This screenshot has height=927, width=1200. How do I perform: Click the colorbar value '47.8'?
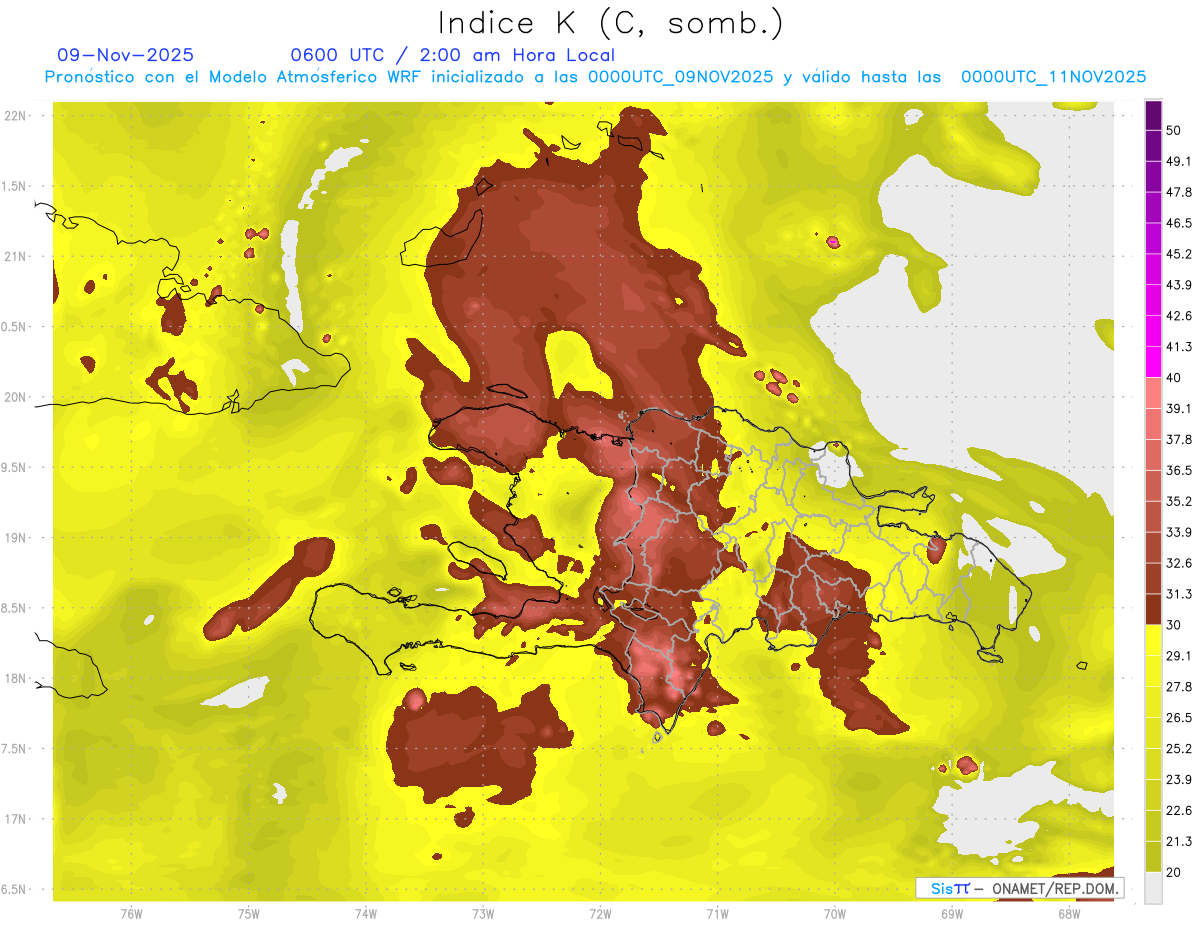tap(1178, 193)
